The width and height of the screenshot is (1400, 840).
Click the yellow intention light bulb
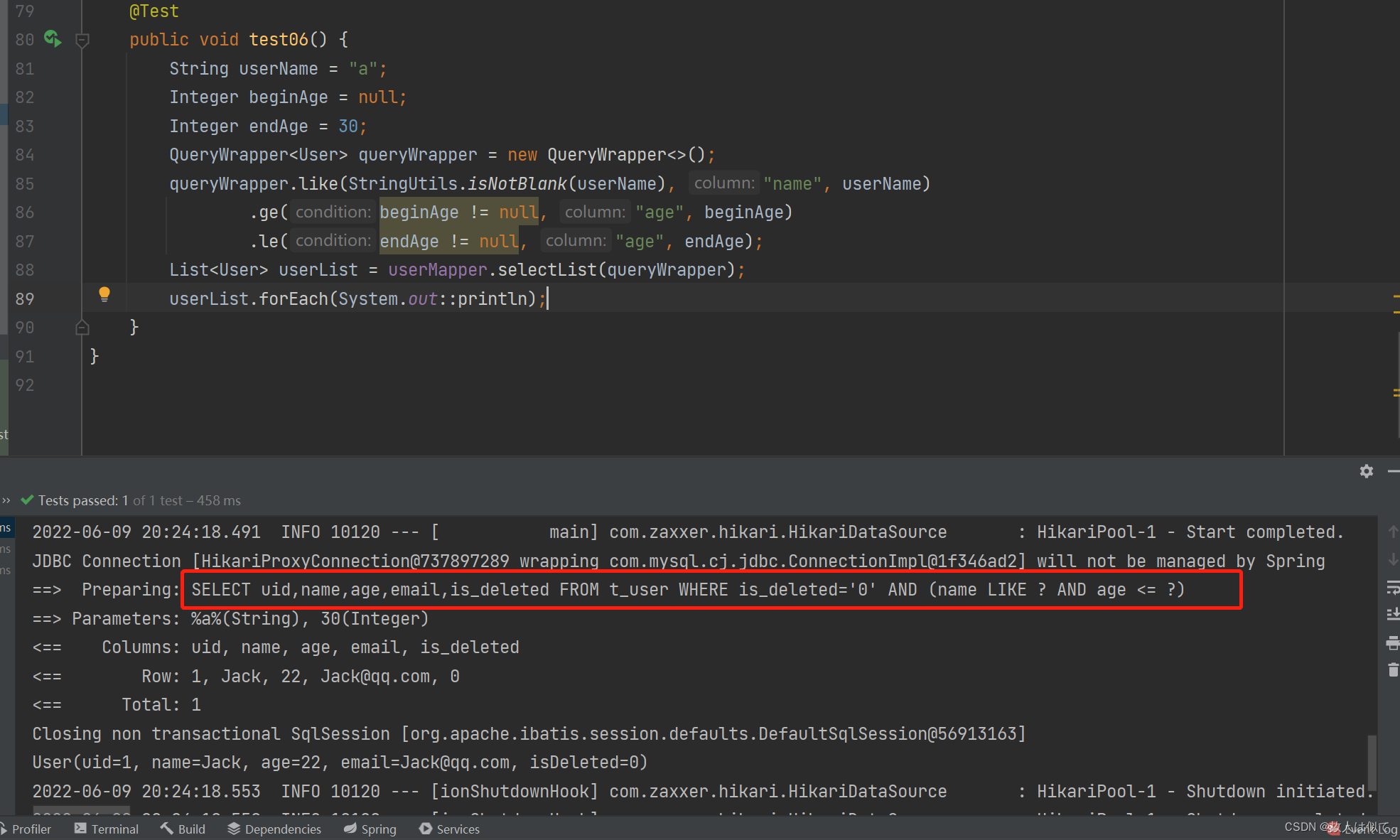(104, 294)
